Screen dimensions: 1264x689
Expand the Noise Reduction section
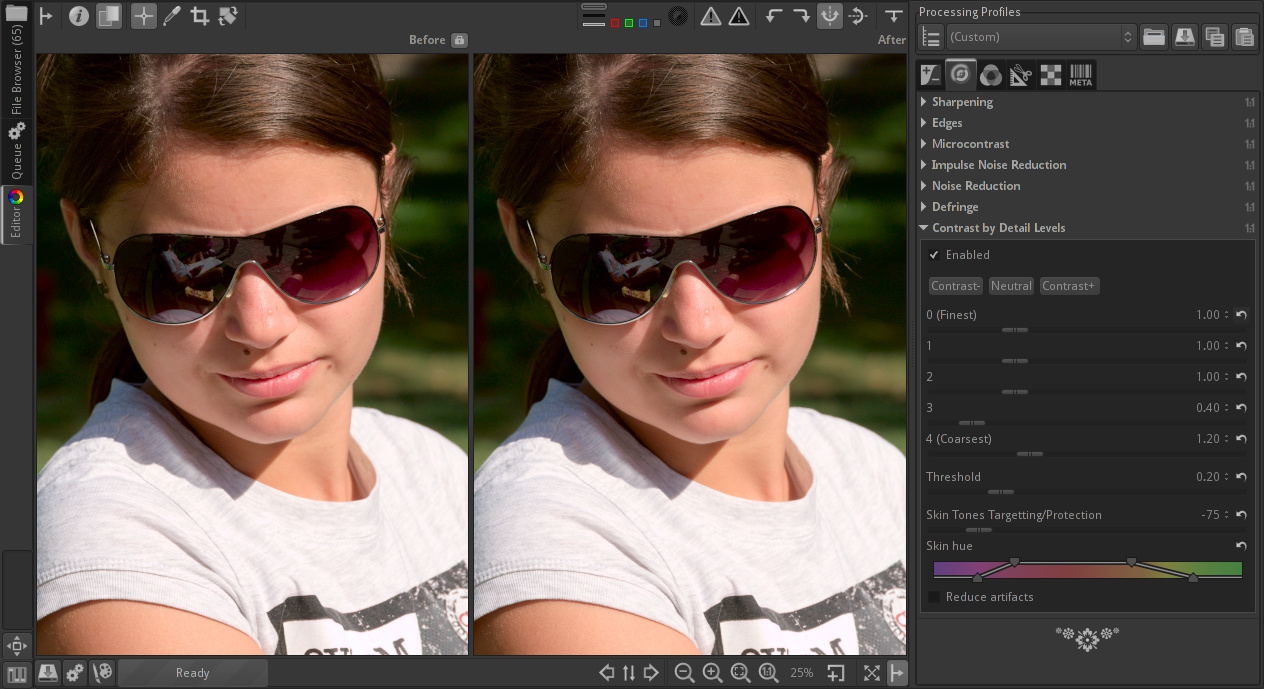(975, 186)
